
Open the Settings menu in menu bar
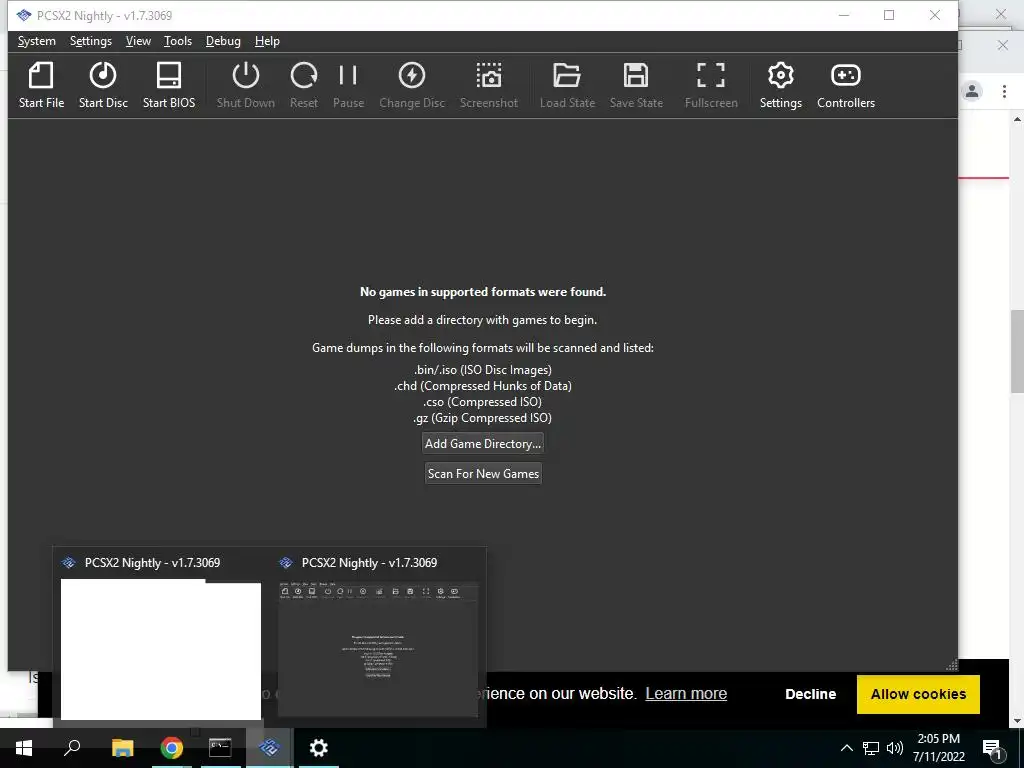point(91,41)
